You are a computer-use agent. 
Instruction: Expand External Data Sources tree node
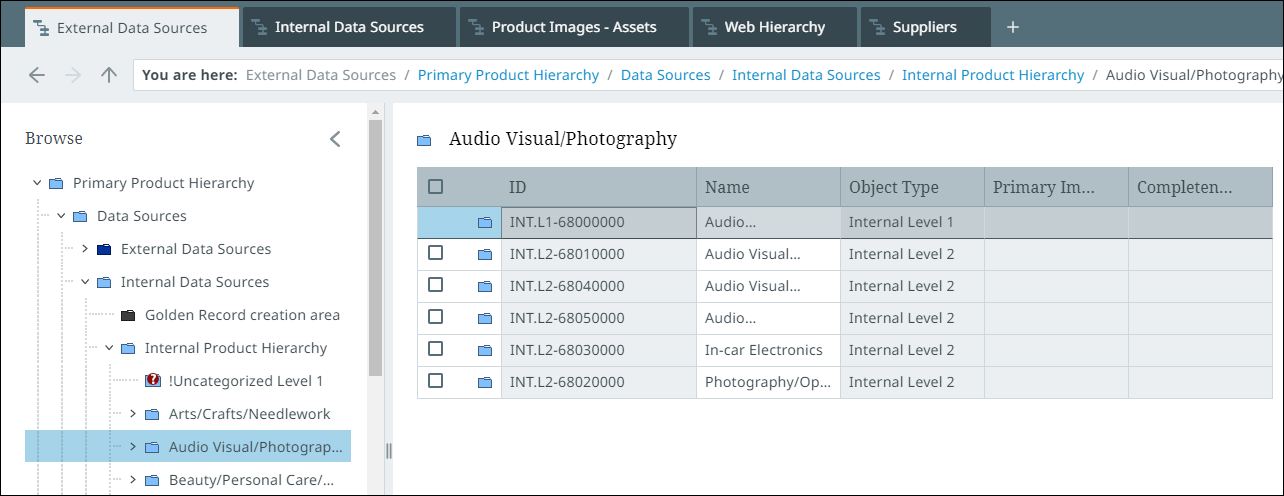85,249
